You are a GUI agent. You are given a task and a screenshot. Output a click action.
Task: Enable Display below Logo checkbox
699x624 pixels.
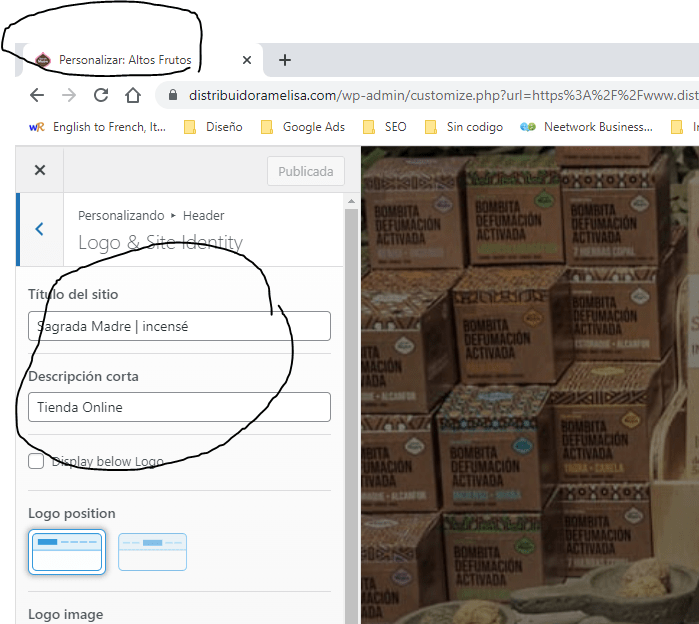click(36, 461)
